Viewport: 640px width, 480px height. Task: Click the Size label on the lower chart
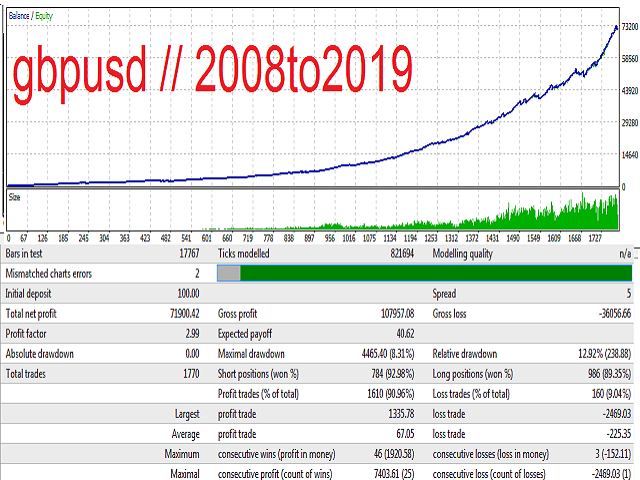click(x=15, y=197)
